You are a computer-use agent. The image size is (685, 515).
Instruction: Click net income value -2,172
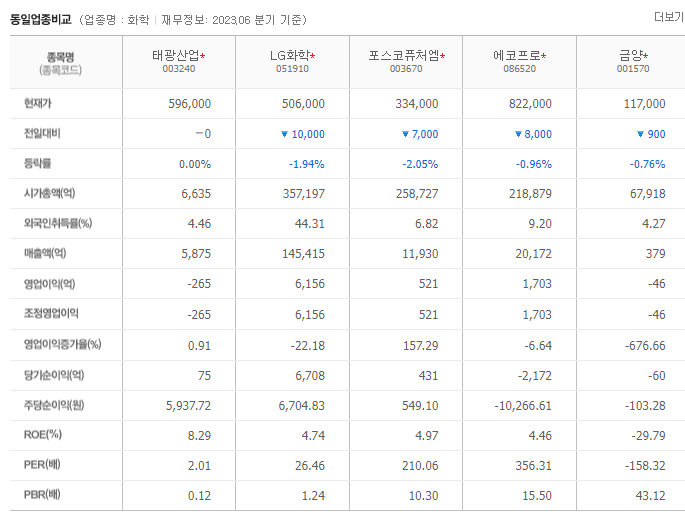pyautogui.click(x=535, y=376)
